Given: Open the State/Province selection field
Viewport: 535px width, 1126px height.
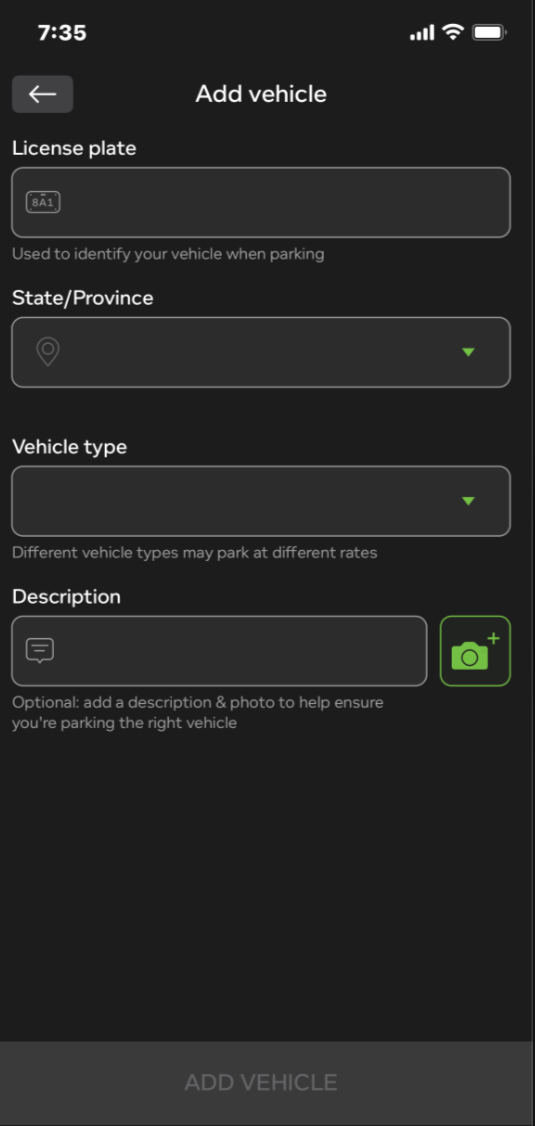Looking at the screenshot, I should pyautogui.click(x=261, y=352).
